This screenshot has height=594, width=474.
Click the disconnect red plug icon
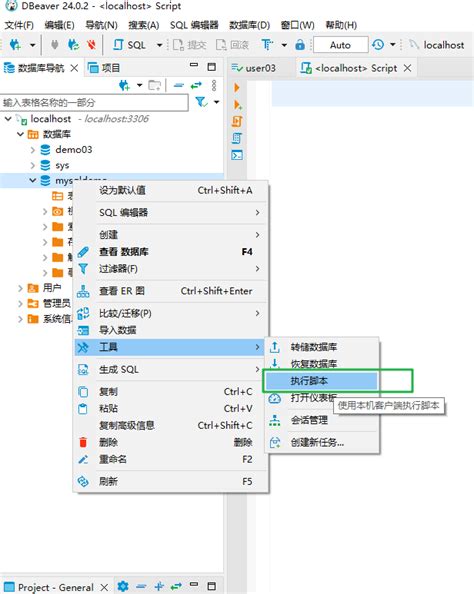click(x=91, y=45)
